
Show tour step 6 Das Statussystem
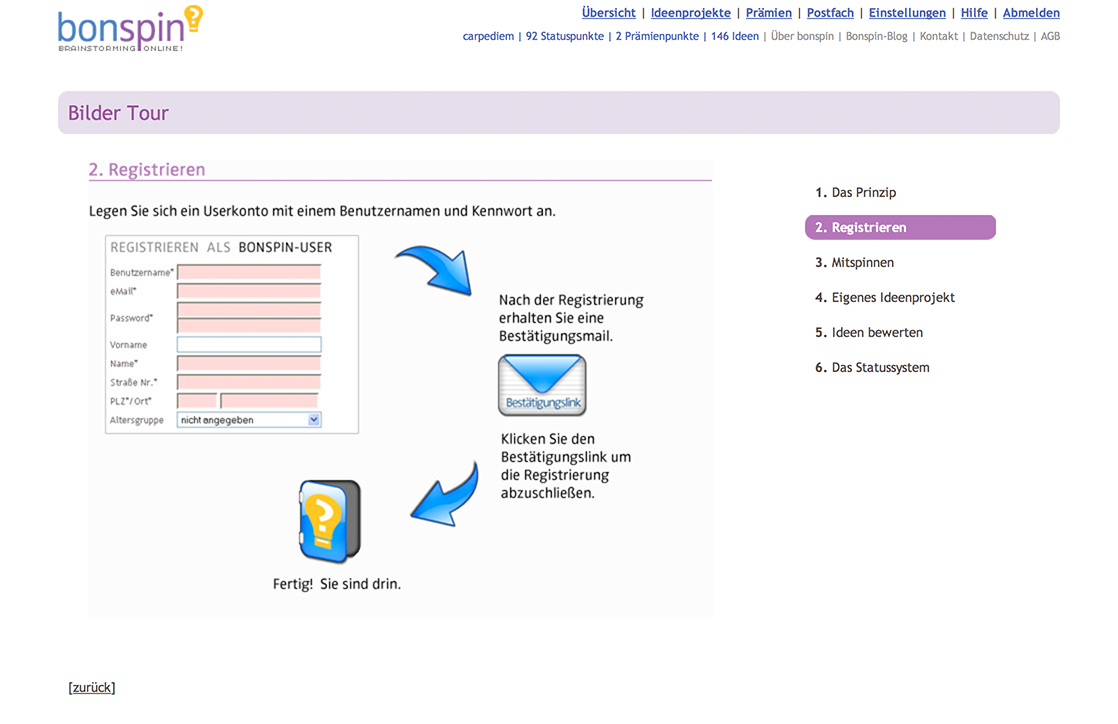880,368
